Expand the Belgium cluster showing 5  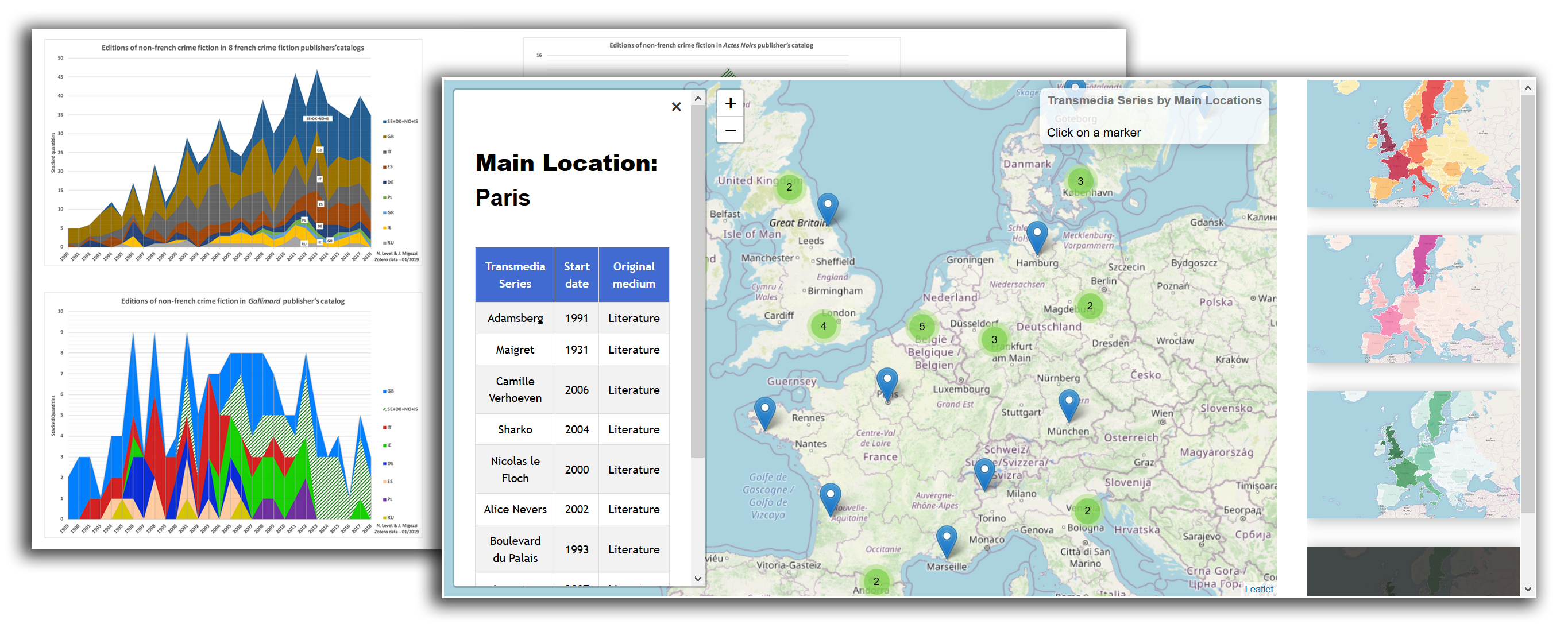pos(922,327)
